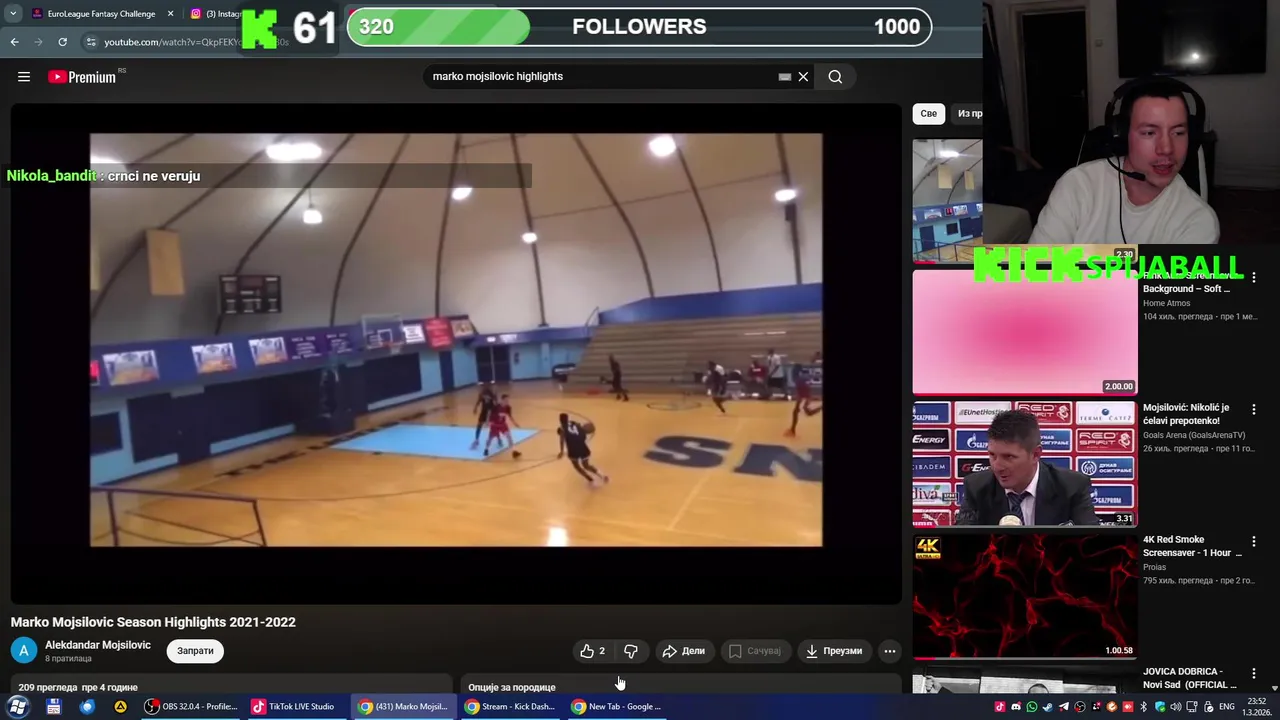
Task: Click Опције за породице text
Action: coord(512,688)
